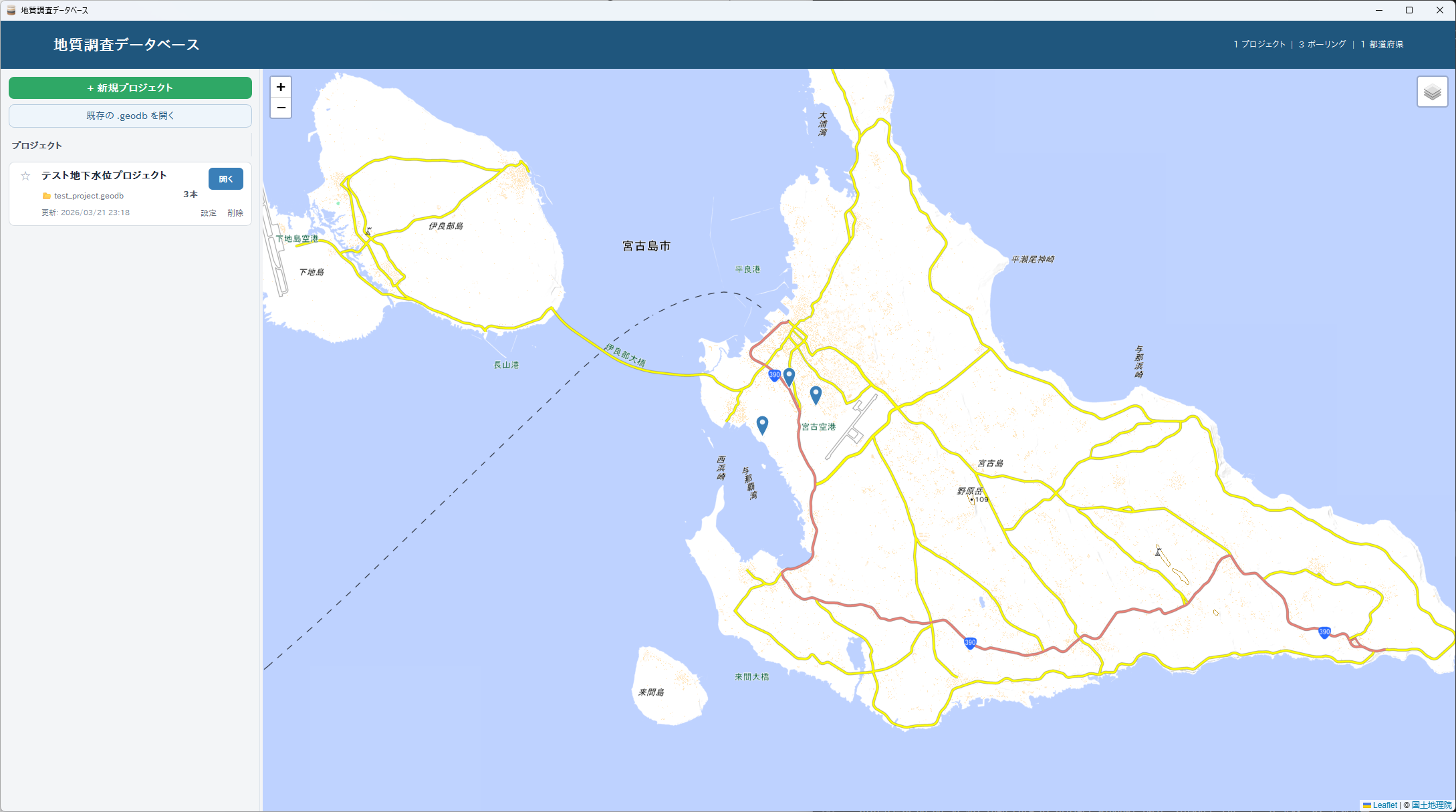This screenshot has height=812, width=1456.
Task: Maximize the application window
Action: click(1409, 10)
